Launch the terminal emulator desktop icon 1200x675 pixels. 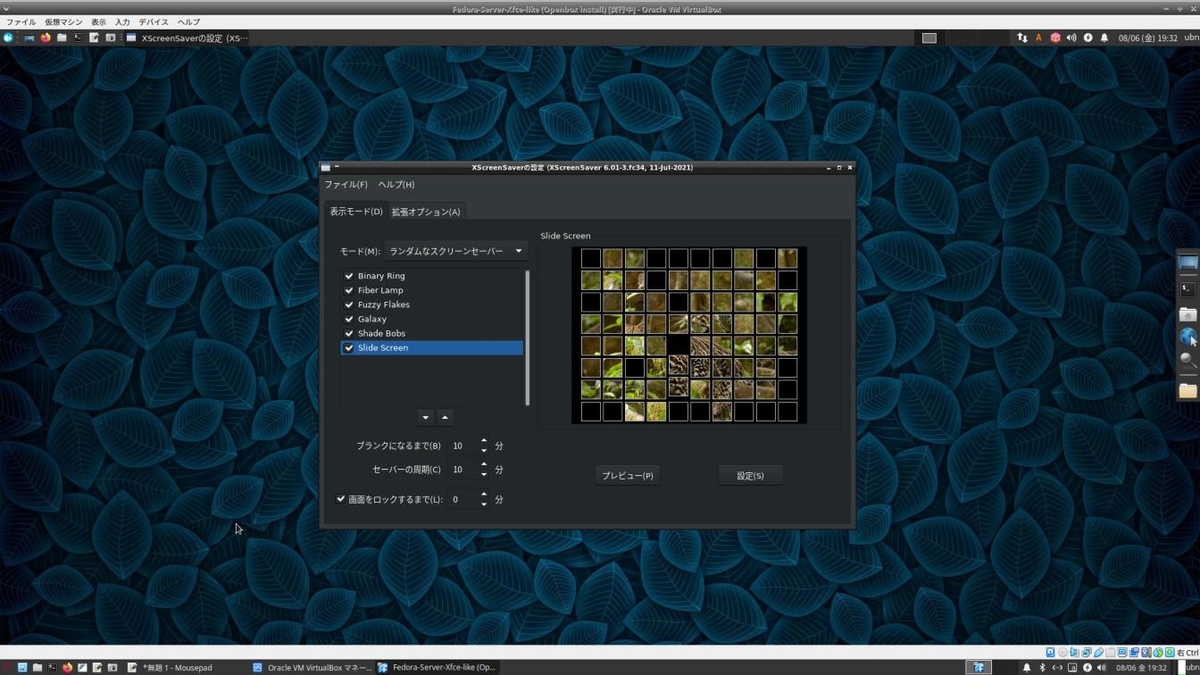coord(1187,289)
